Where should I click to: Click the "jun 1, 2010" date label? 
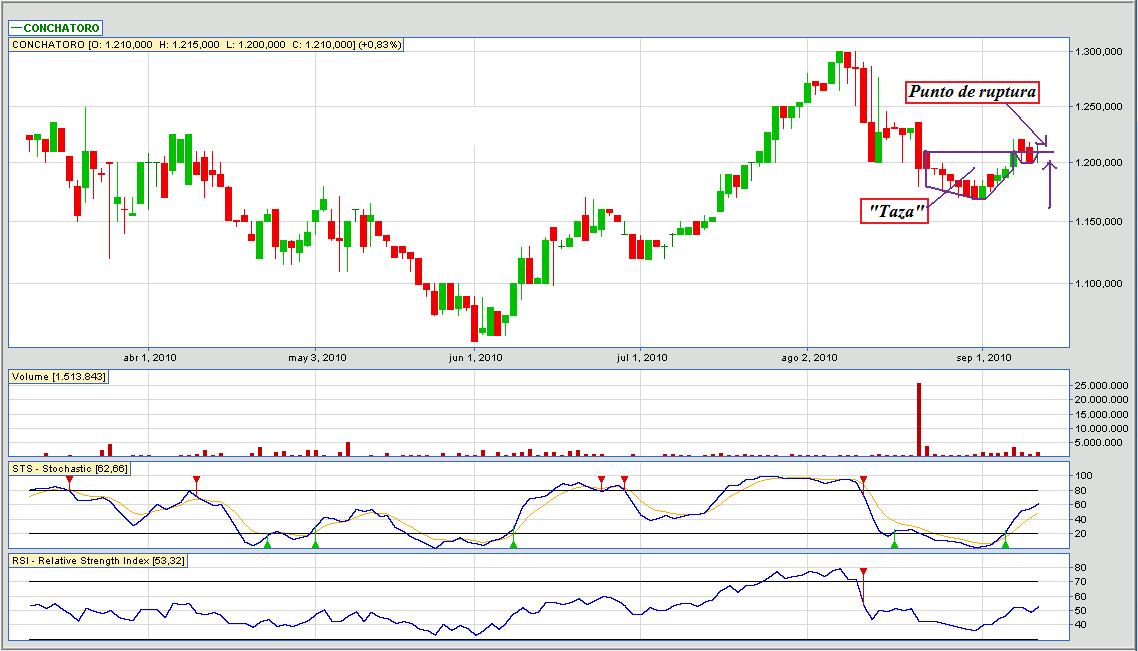pos(476,357)
